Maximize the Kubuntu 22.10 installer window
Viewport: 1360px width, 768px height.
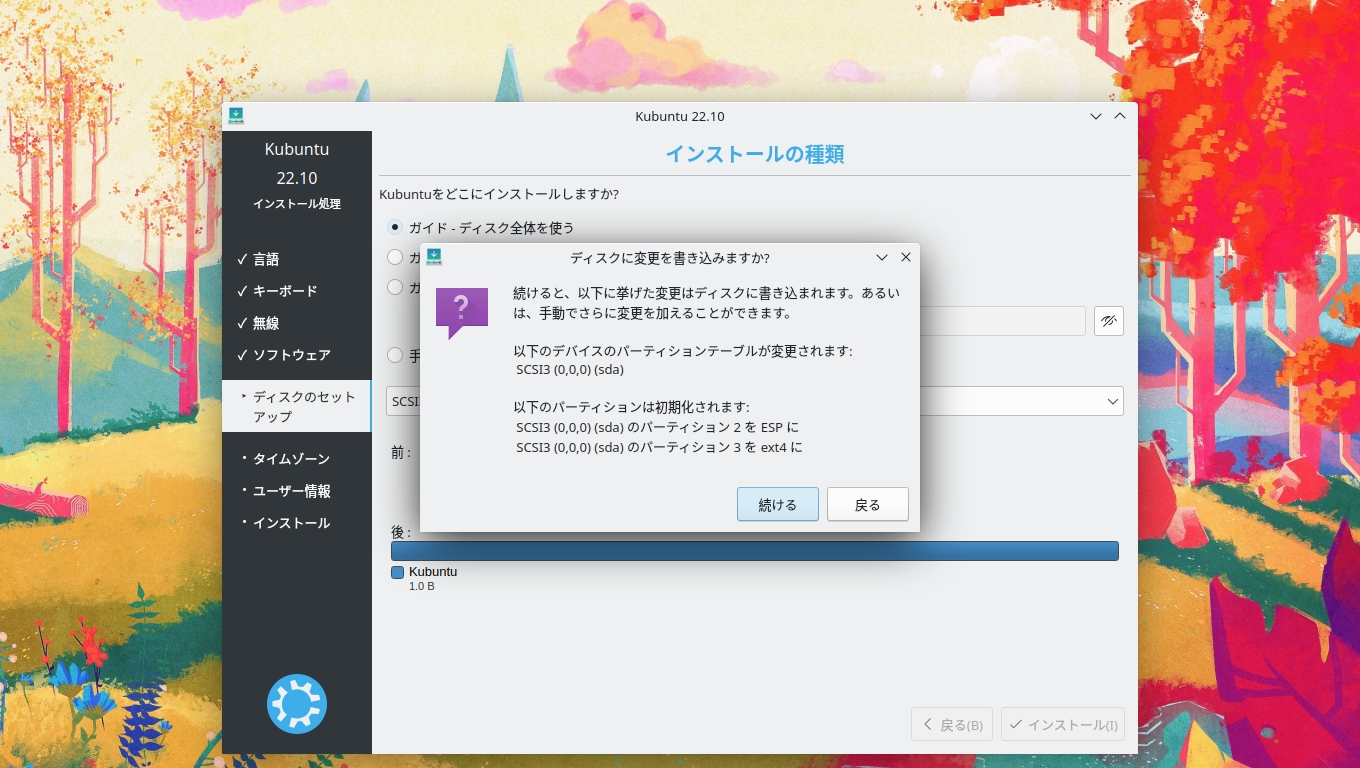[x=1120, y=116]
